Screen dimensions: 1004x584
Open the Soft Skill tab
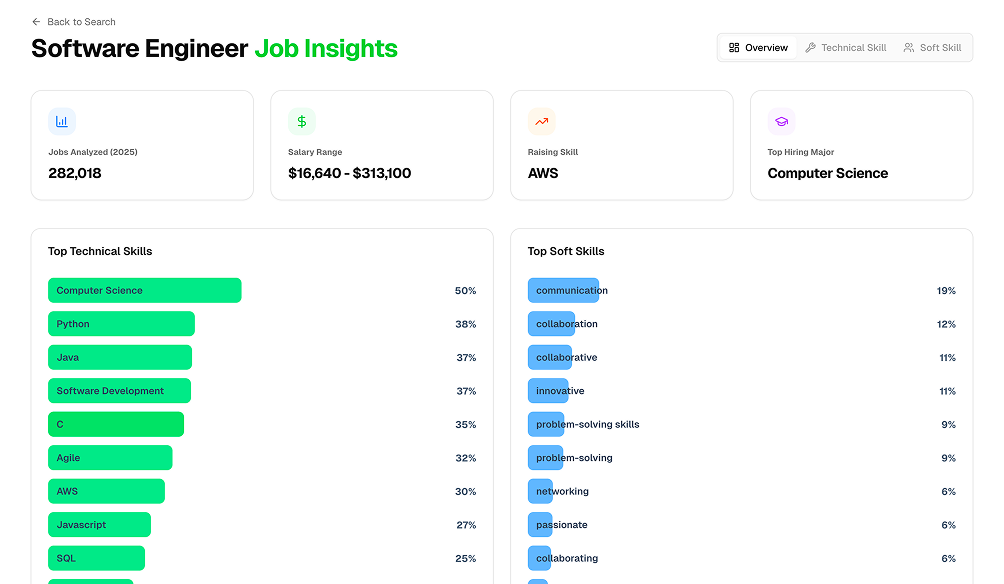[x=932, y=47]
